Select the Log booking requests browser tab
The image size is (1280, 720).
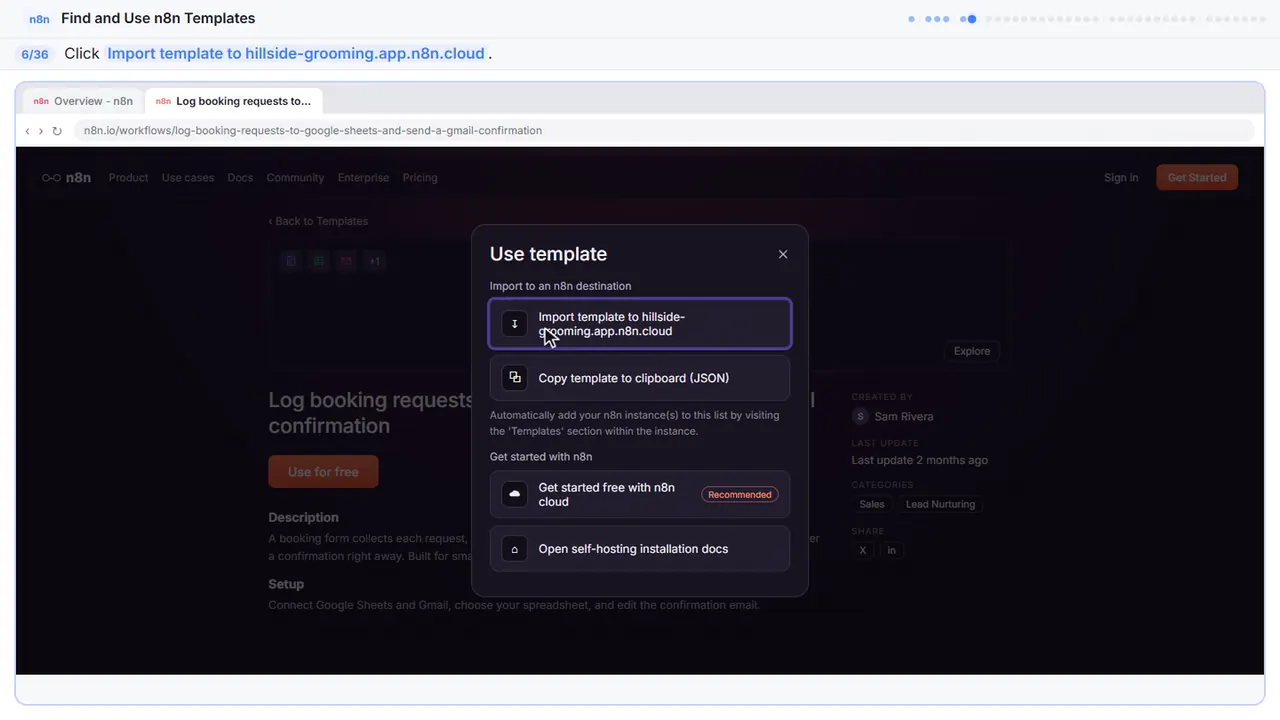click(x=234, y=101)
